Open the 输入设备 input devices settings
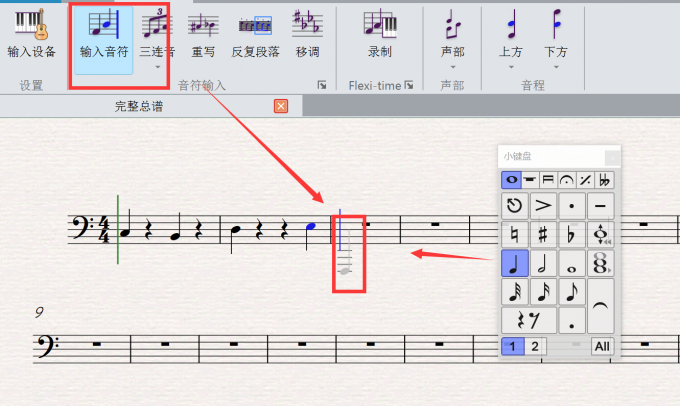Image resolution: width=680 pixels, height=406 pixels. coord(31,35)
